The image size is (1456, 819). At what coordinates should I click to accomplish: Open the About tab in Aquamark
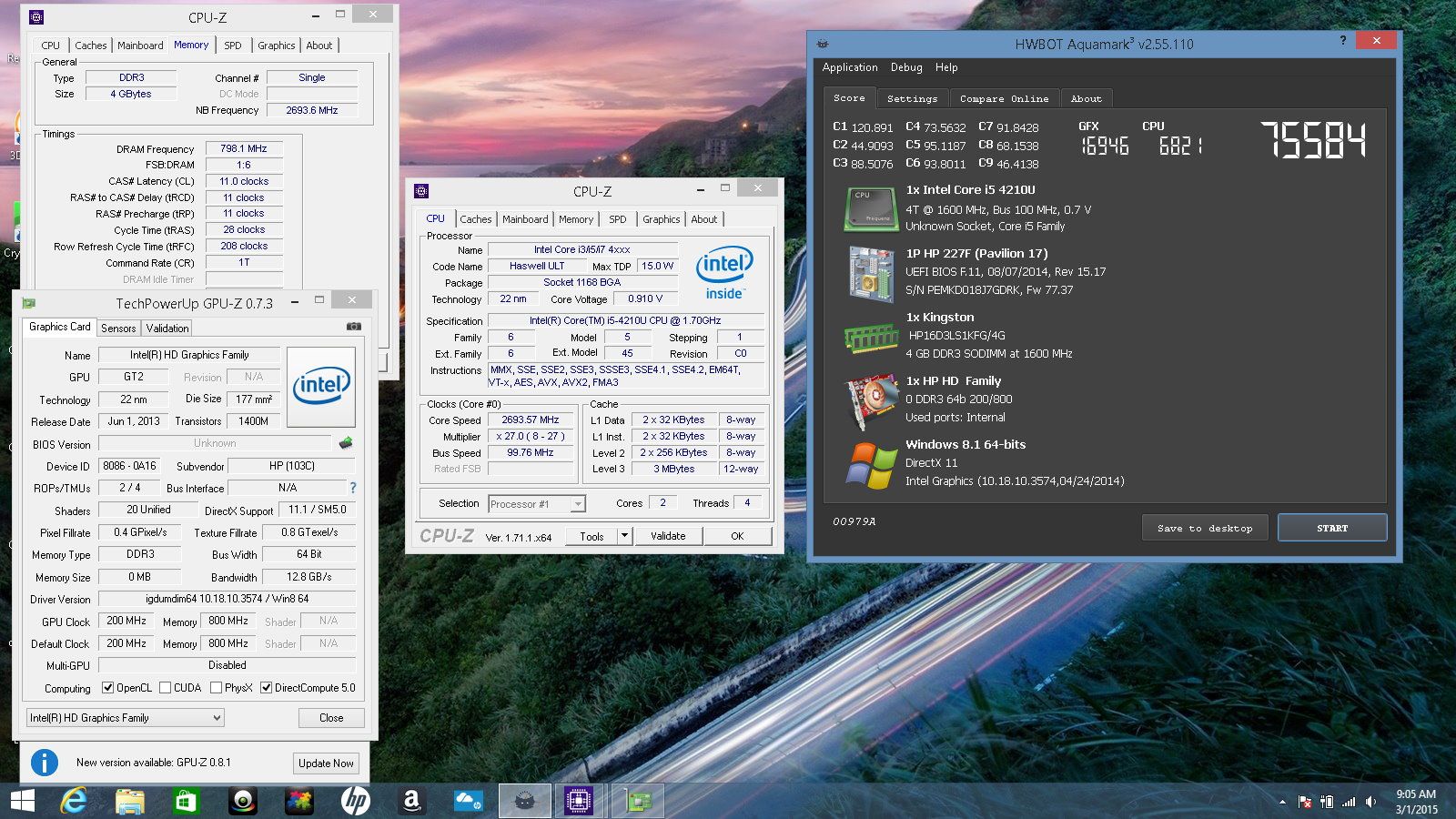pyautogui.click(x=1086, y=98)
